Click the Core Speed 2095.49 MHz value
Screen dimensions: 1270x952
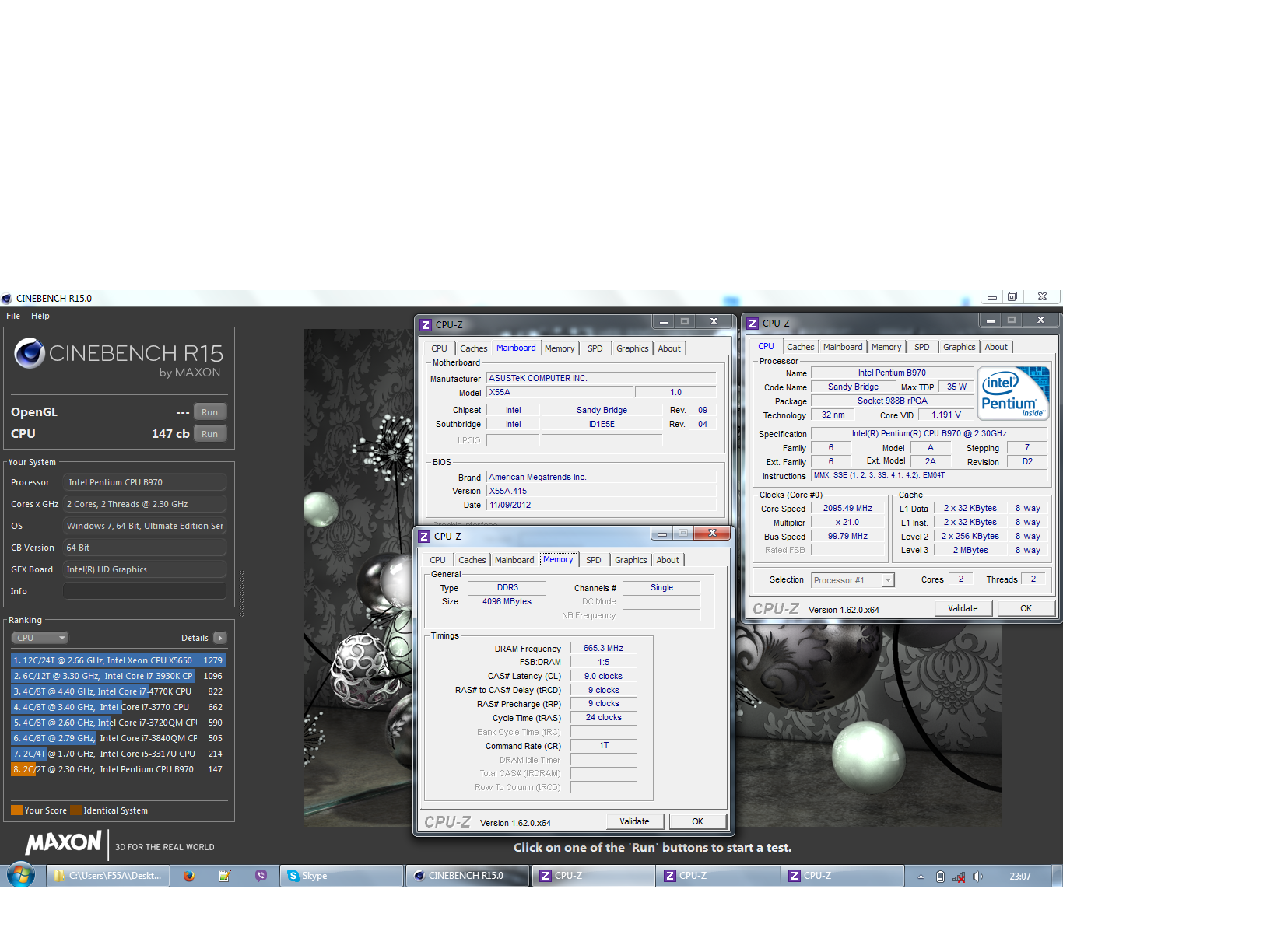coord(847,509)
